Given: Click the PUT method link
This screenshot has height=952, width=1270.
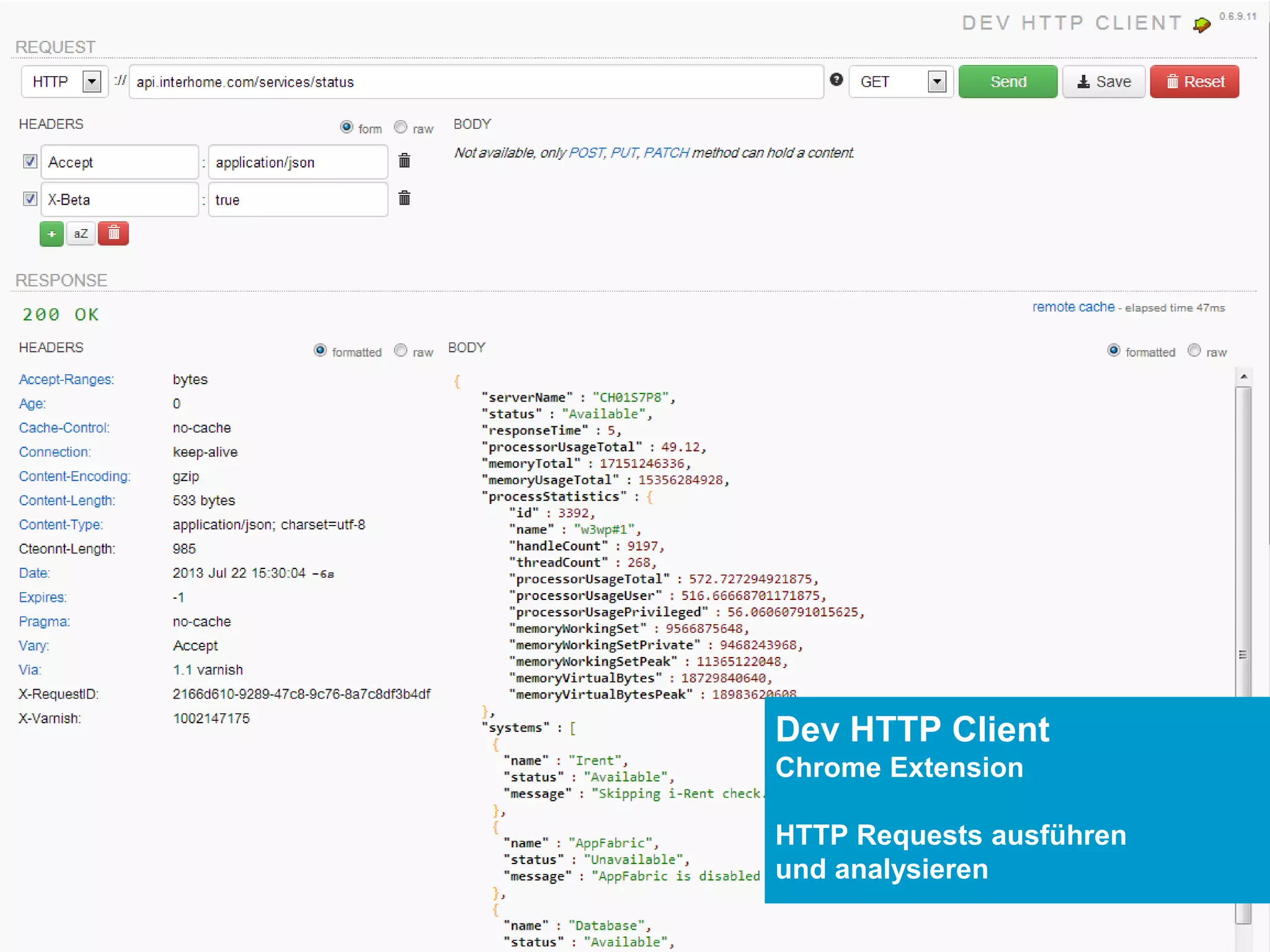Looking at the screenshot, I should click(624, 152).
